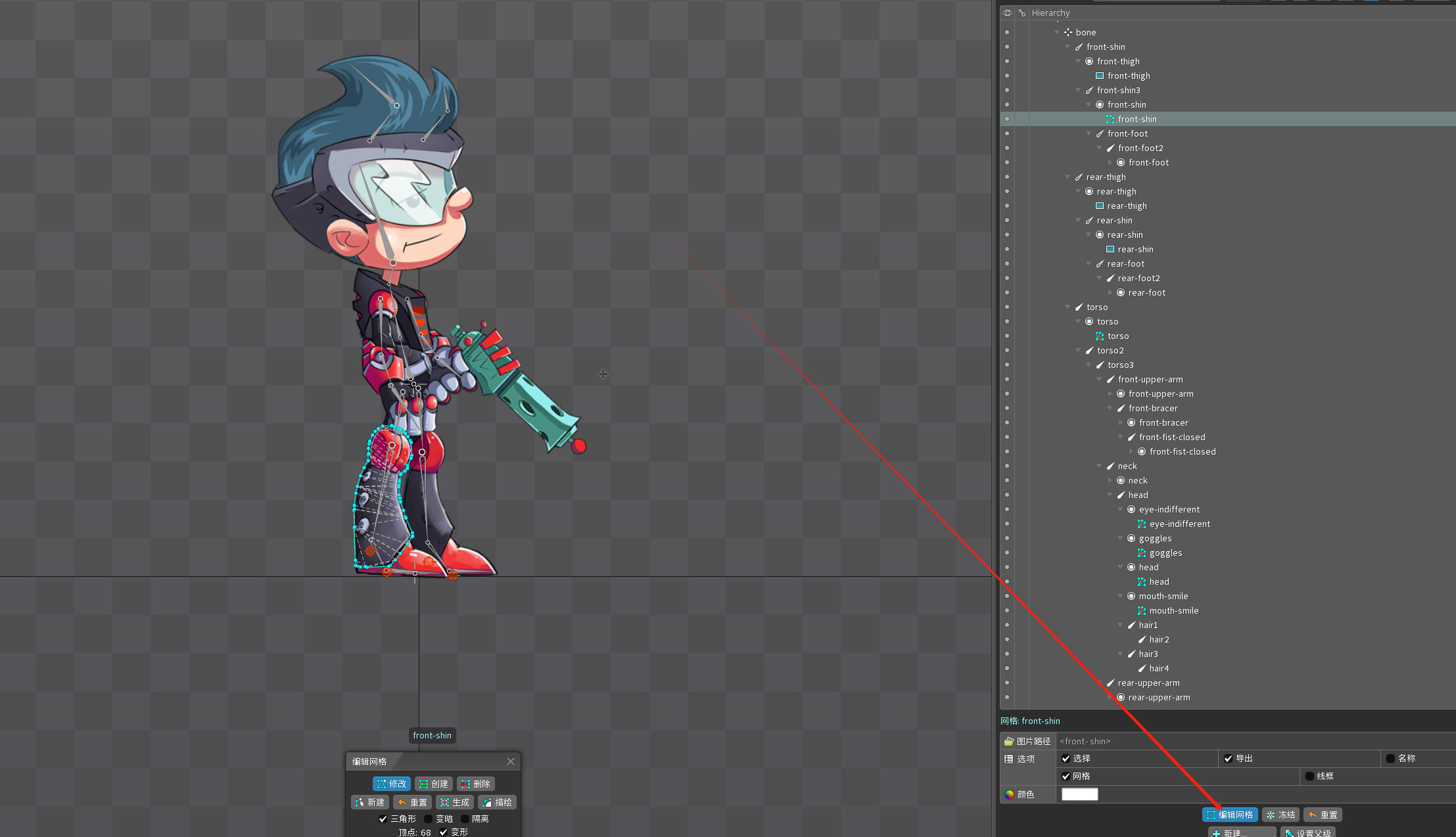Viewport: 1456px width, 837px height.
Task: Open the white 颜色 color swatch
Action: click(1079, 794)
